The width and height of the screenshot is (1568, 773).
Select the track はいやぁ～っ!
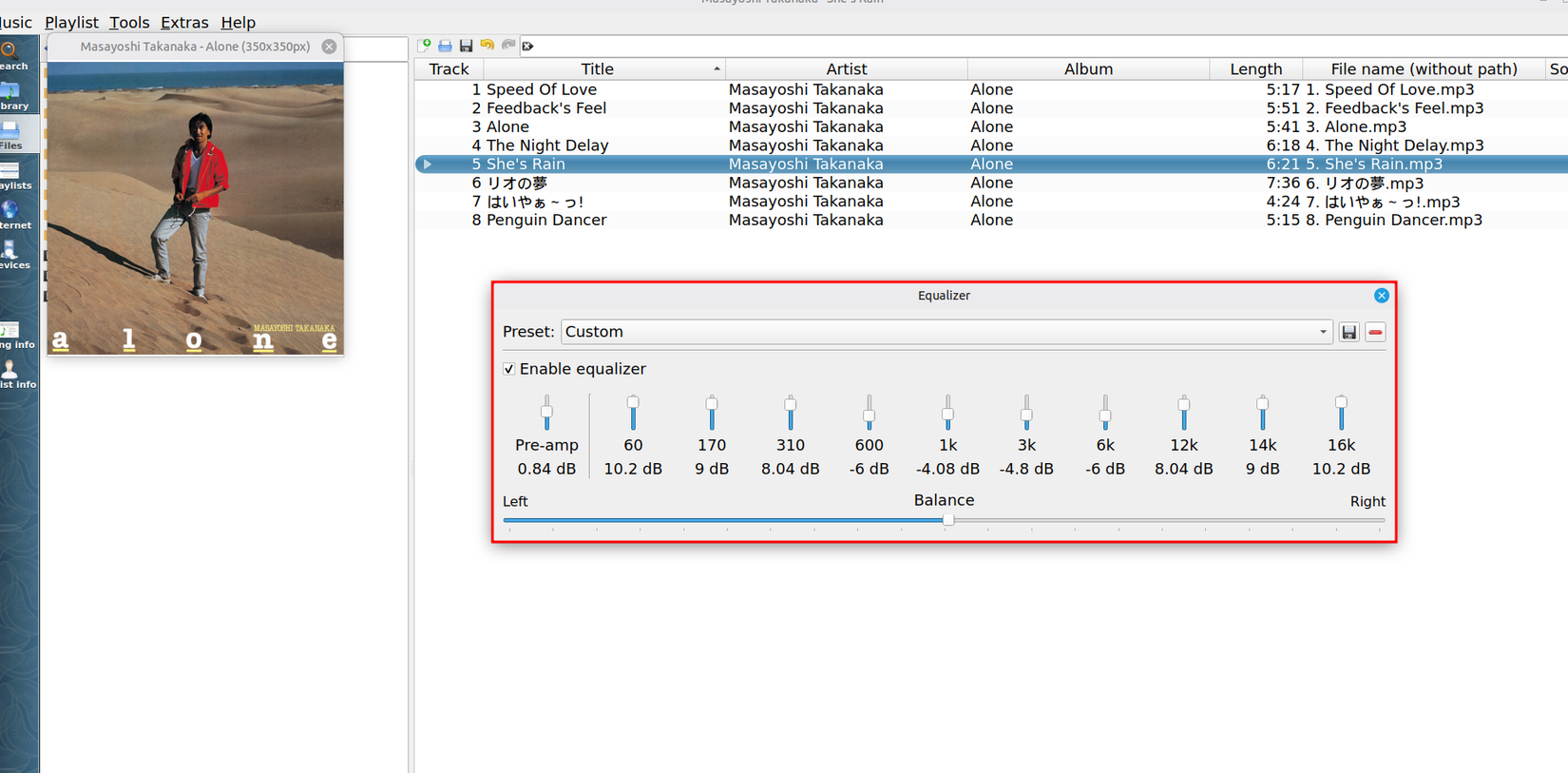535,202
